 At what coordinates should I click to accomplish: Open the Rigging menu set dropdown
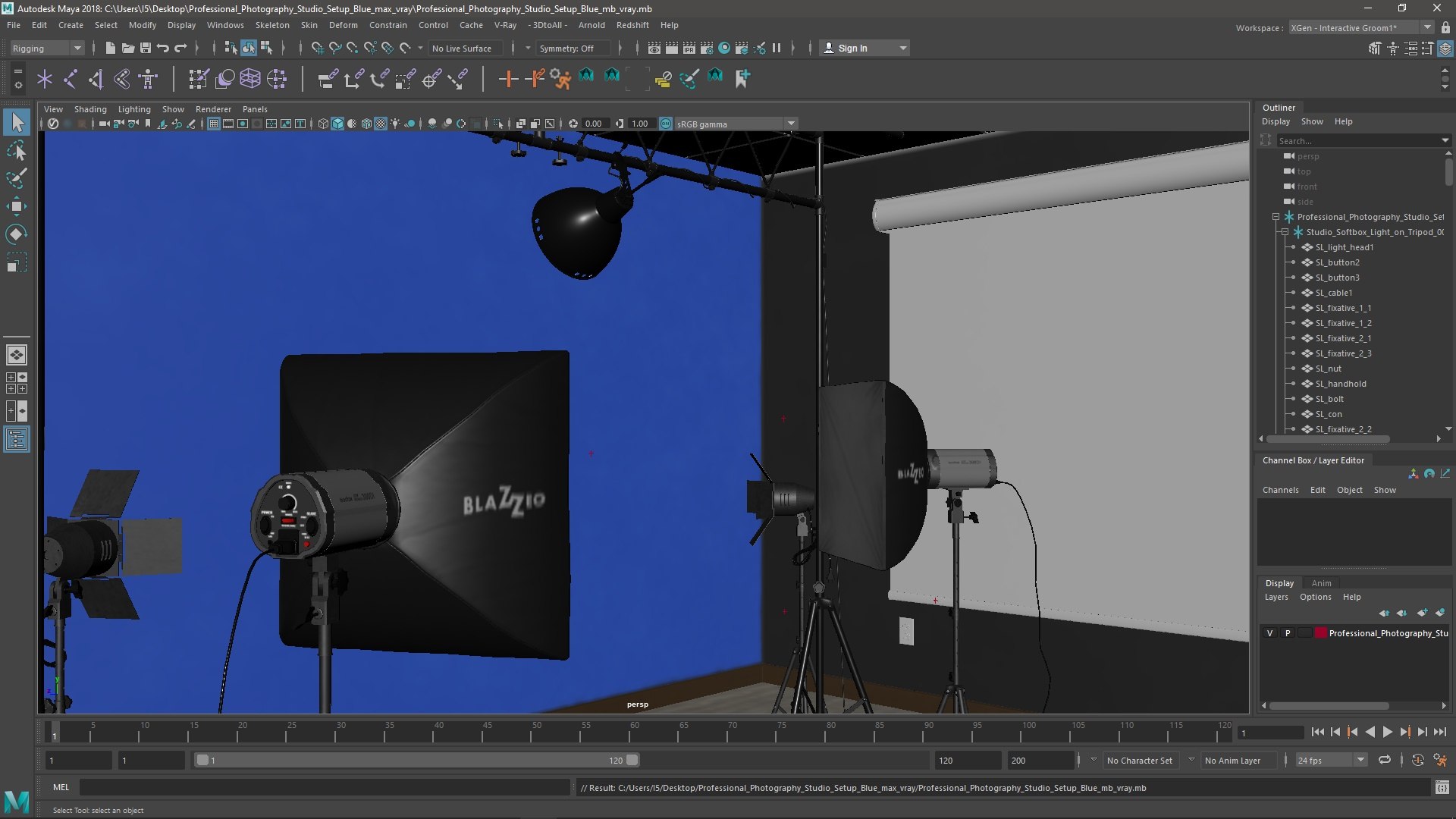coord(46,48)
